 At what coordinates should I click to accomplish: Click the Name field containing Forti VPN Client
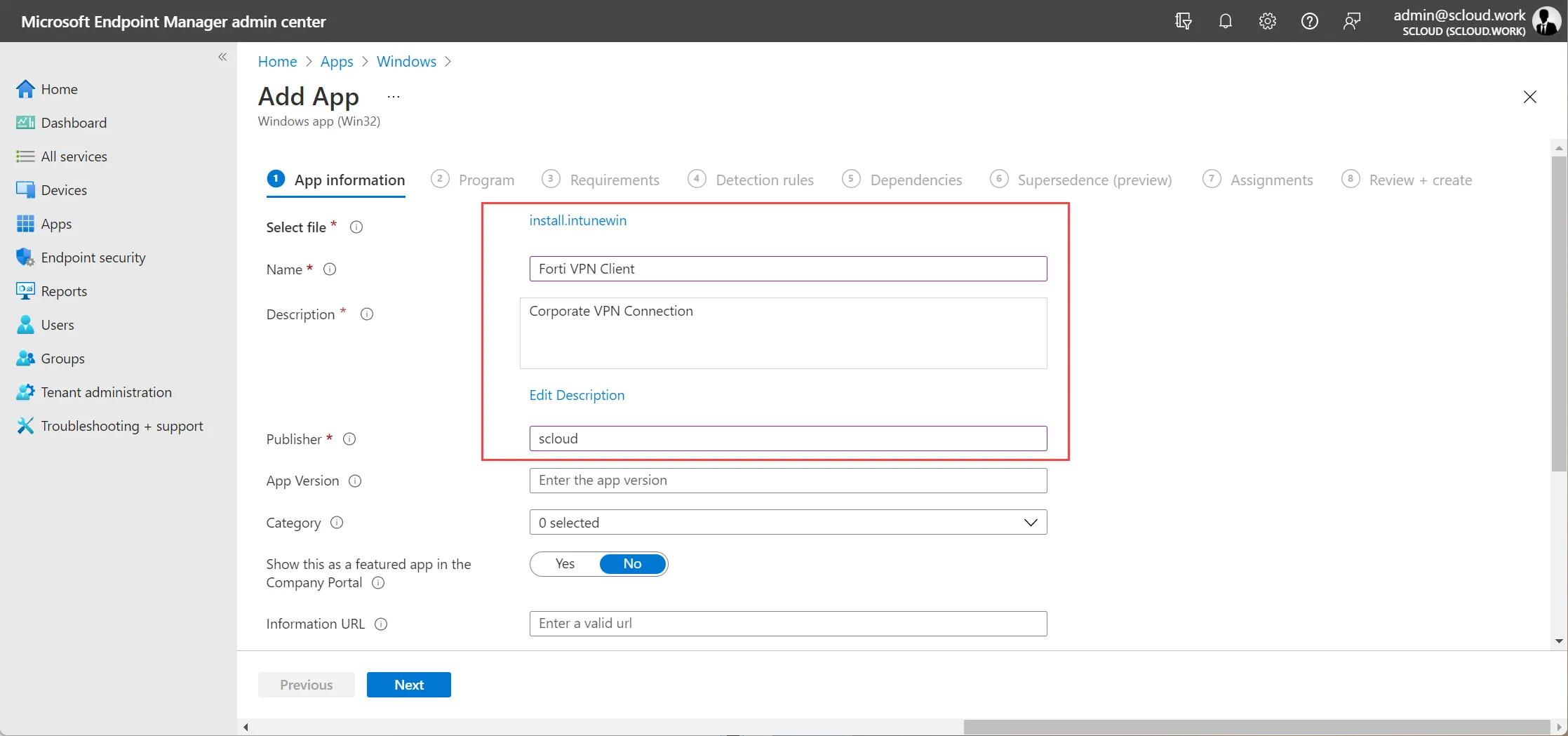click(x=788, y=269)
